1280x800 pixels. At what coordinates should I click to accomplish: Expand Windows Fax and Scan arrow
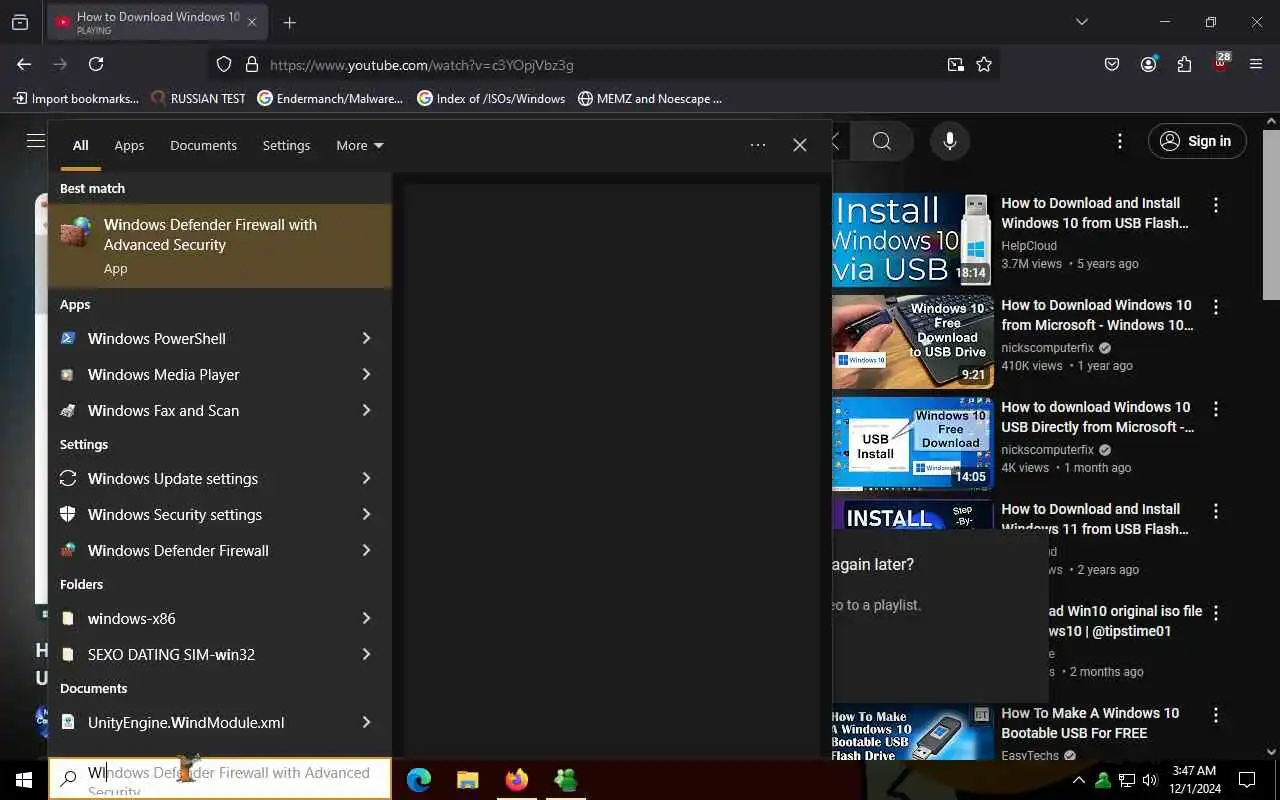tap(366, 410)
